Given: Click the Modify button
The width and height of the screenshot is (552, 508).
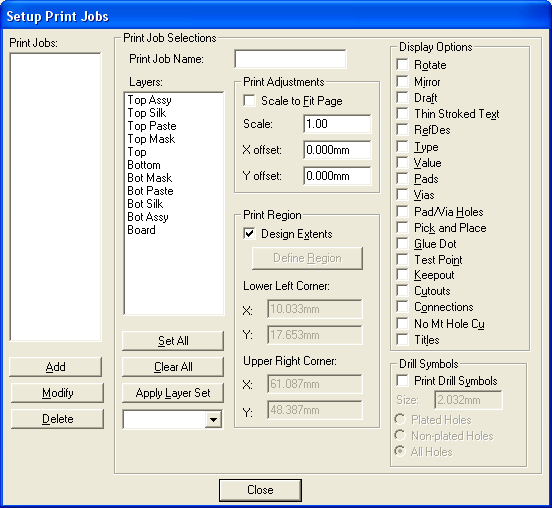Looking at the screenshot, I should coord(57,393).
